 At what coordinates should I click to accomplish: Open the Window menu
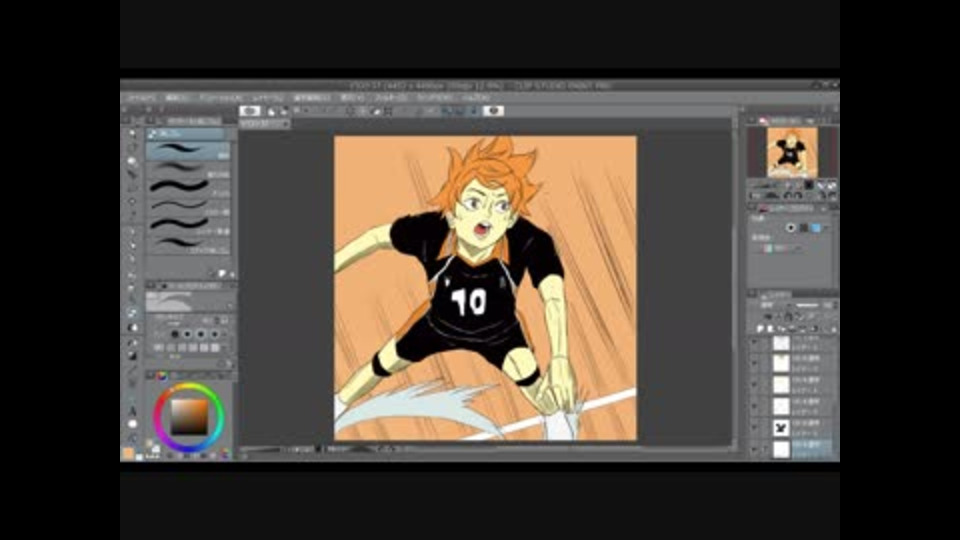pos(435,98)
